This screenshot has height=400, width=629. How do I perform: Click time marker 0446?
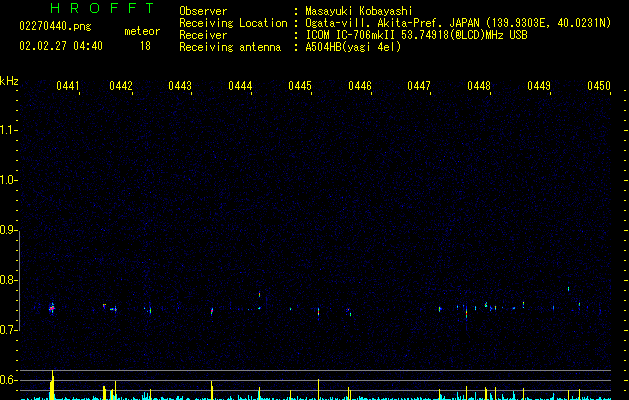pyautogui.click(x=360, y=86)
